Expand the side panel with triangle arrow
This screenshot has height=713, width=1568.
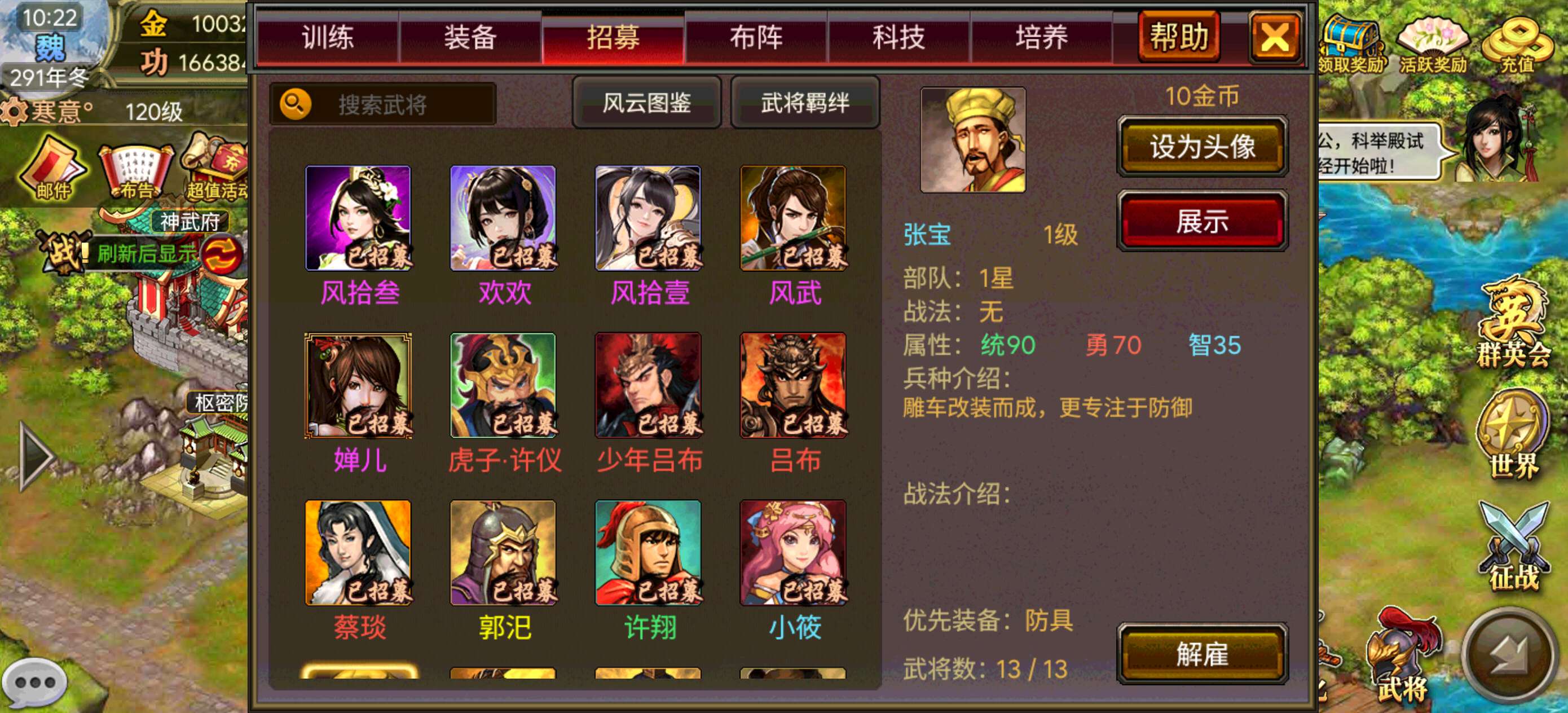(x=37, y=455)
